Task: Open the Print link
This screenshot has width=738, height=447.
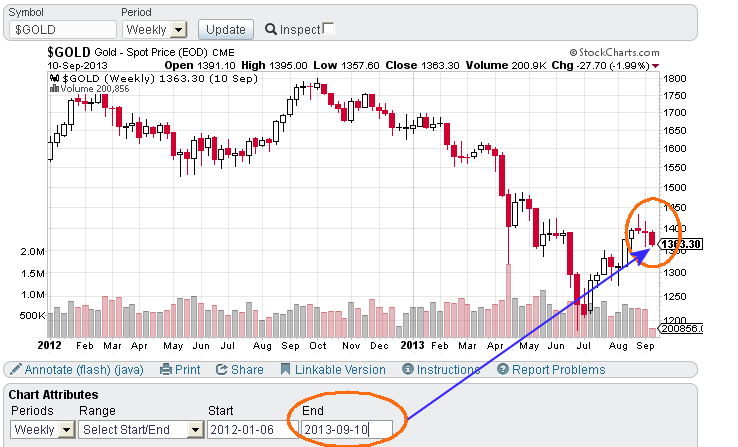Action: click(x=187, y=370)
